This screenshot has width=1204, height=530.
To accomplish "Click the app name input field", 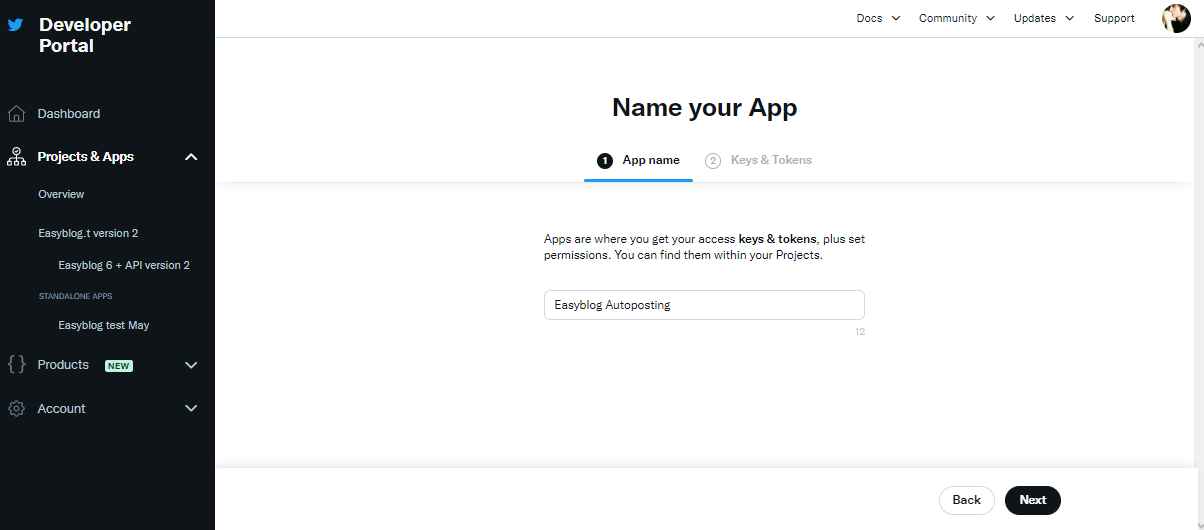I will tap(704, 305).
